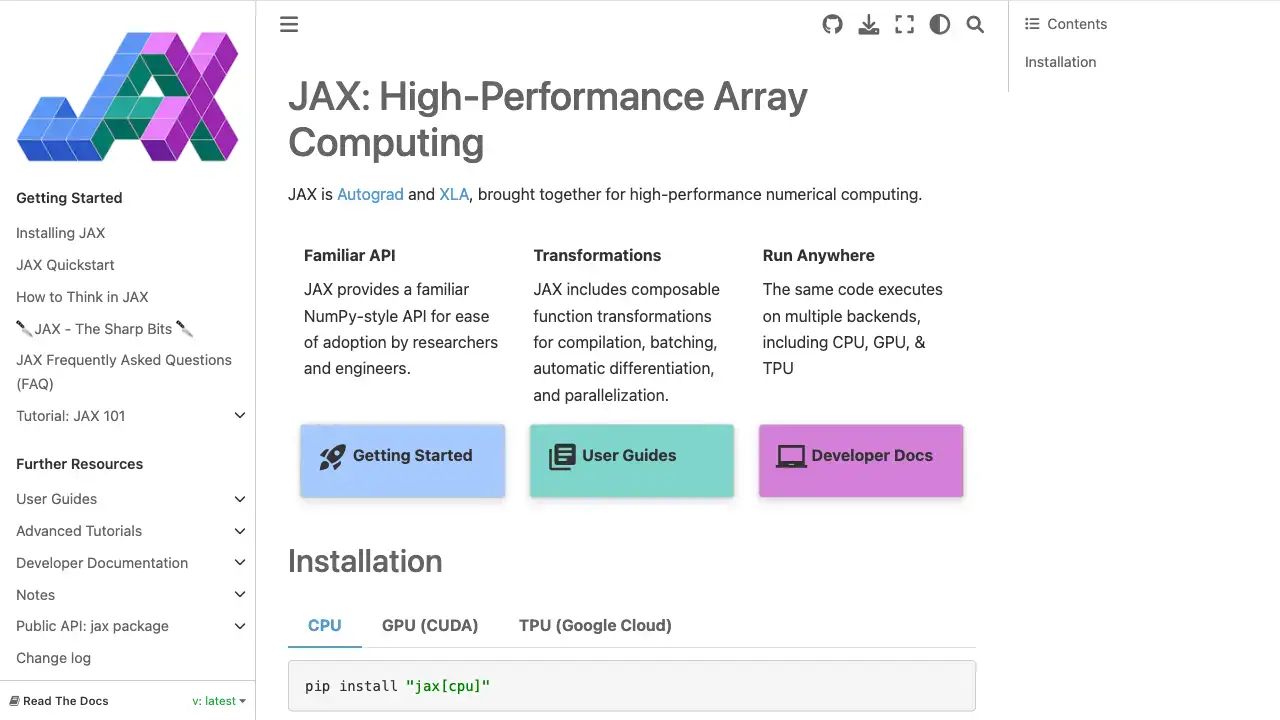Open the User Guides card
This screenshot has height=720, width=1280.
click(631, 460)
